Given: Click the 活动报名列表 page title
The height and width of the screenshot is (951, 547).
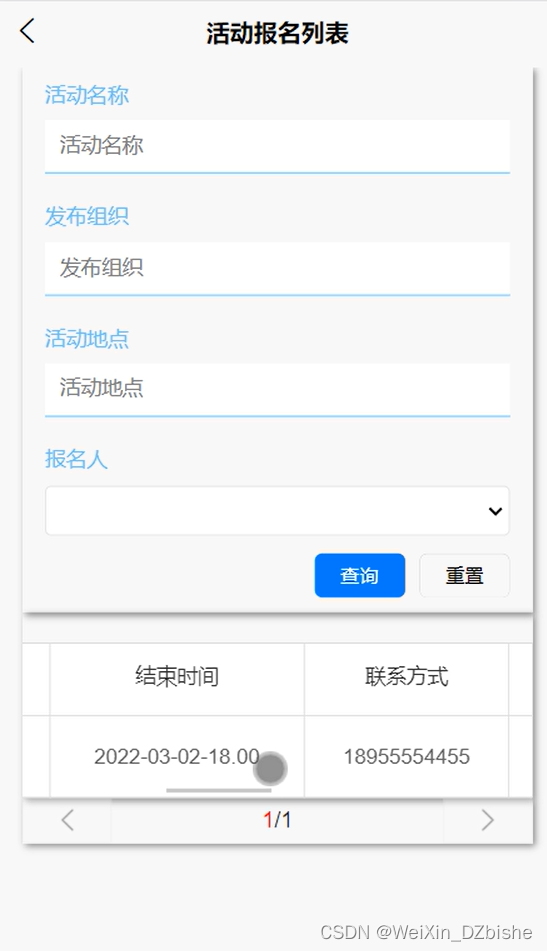Looking at the screenshot, I should 277,33.
